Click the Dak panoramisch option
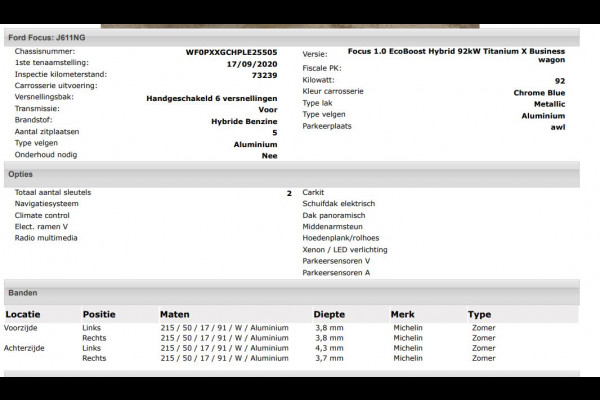Image resolution: width=600 pixels, height=400 pixels. (334, 215)
